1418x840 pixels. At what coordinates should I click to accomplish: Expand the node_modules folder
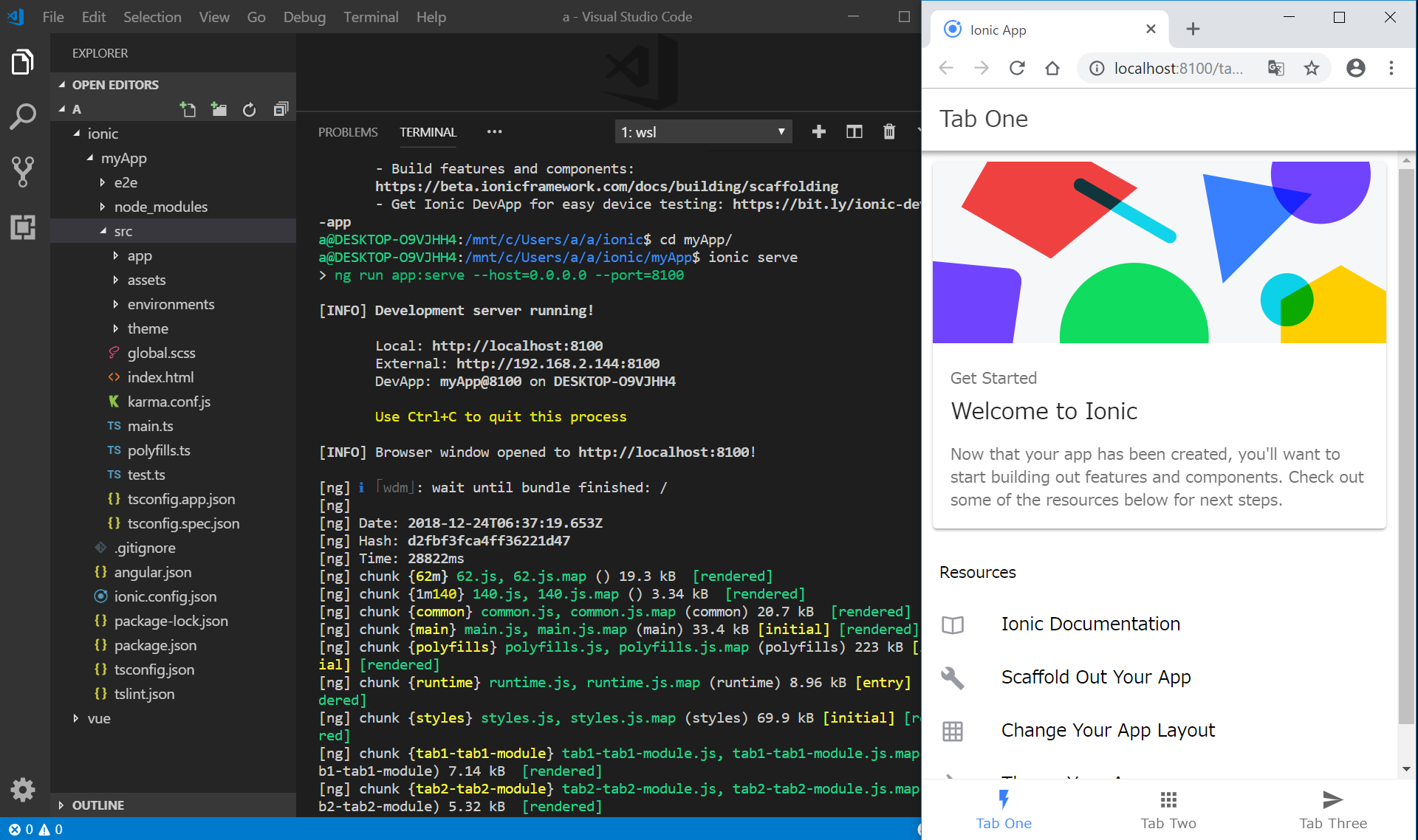tap(160, 207)
